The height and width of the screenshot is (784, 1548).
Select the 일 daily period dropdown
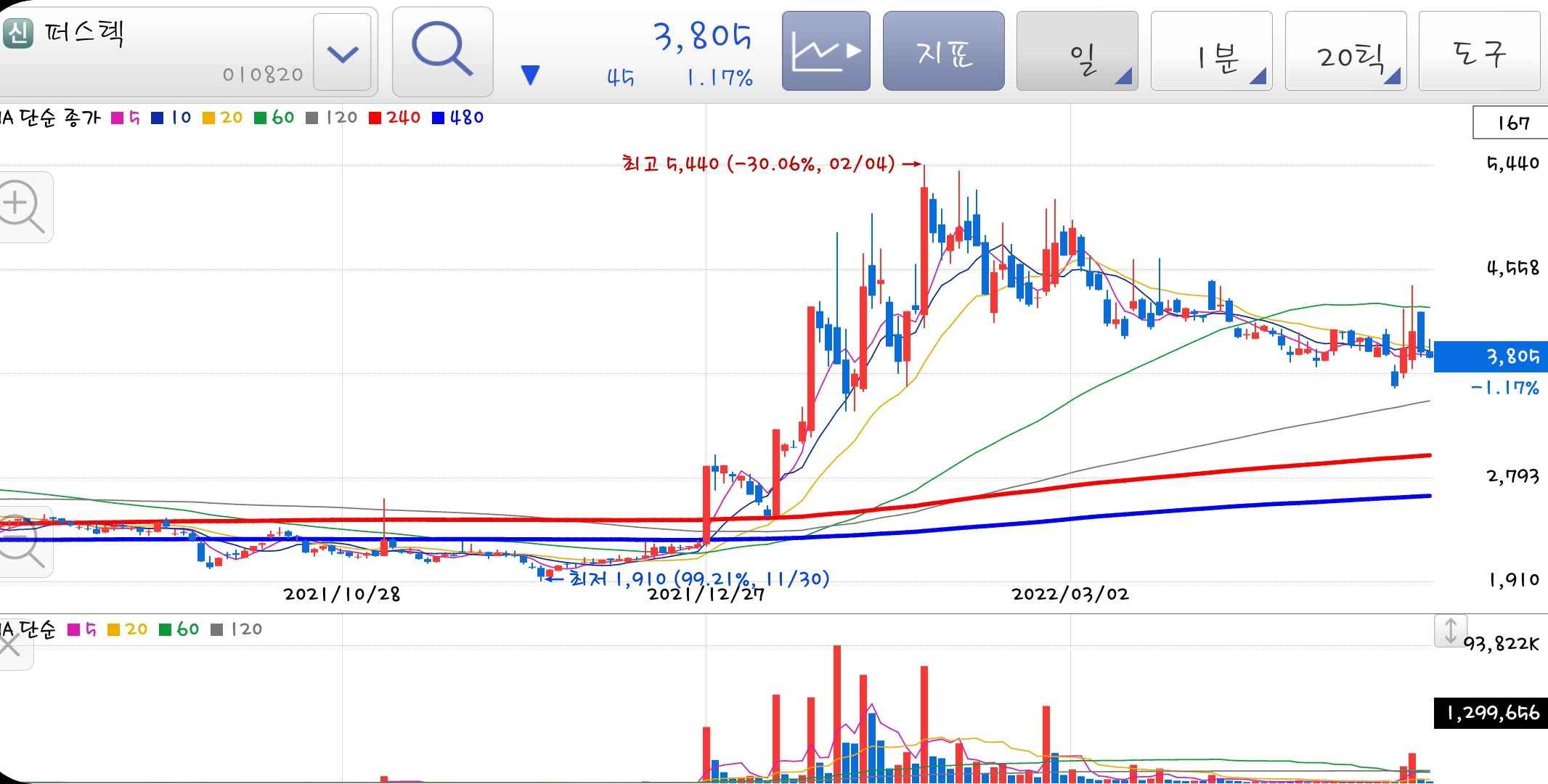click(1077, 51)
